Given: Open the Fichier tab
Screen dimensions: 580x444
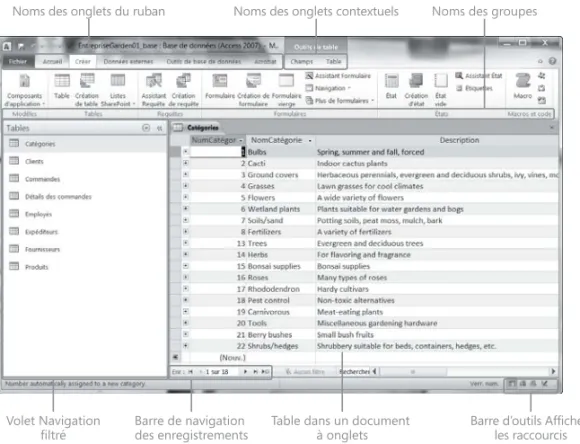Looking at the screenshot, I should pyautogui.click(x=18, y=61).
